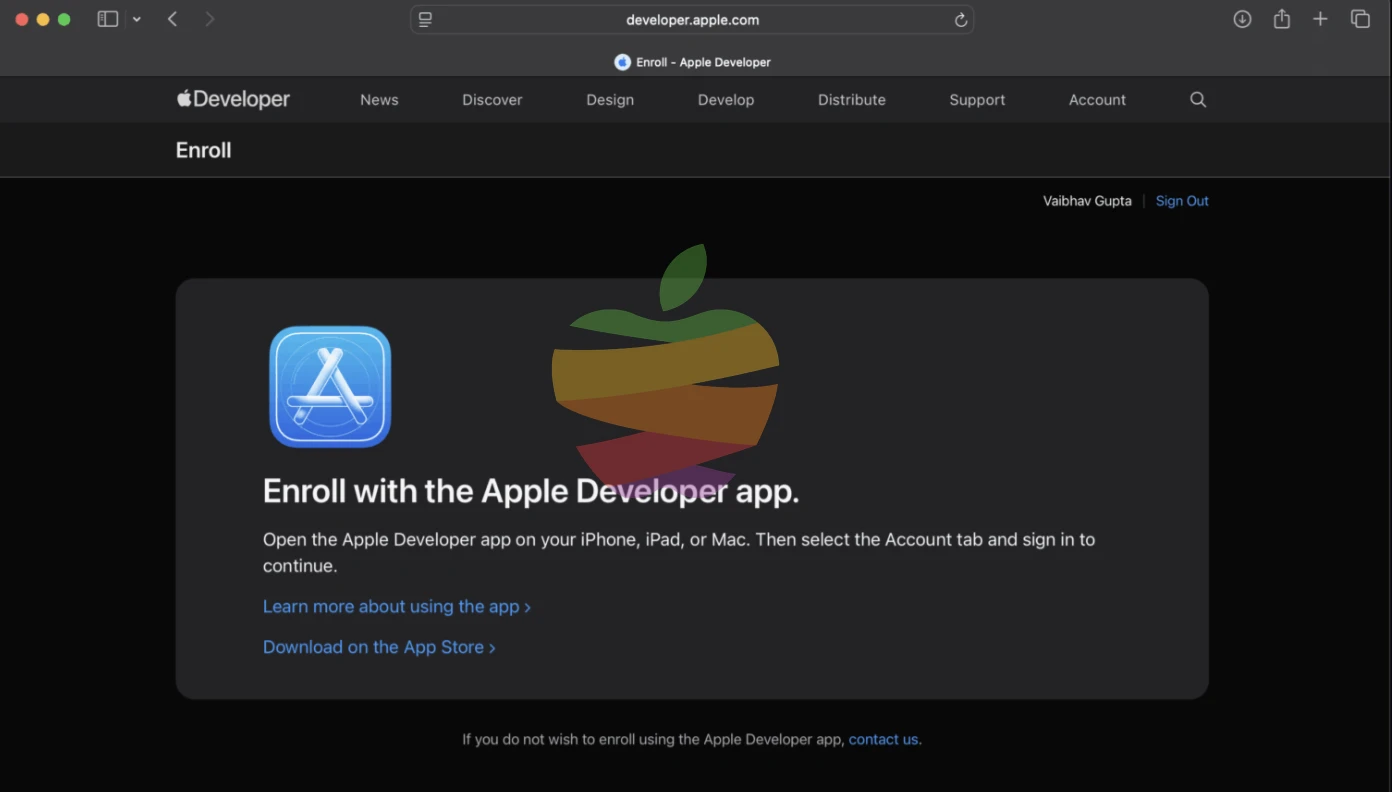This screenshot has height=792, width=1392.
Task: Open the sidebar options dropdown arrow
Action: [x=137, y=20]
